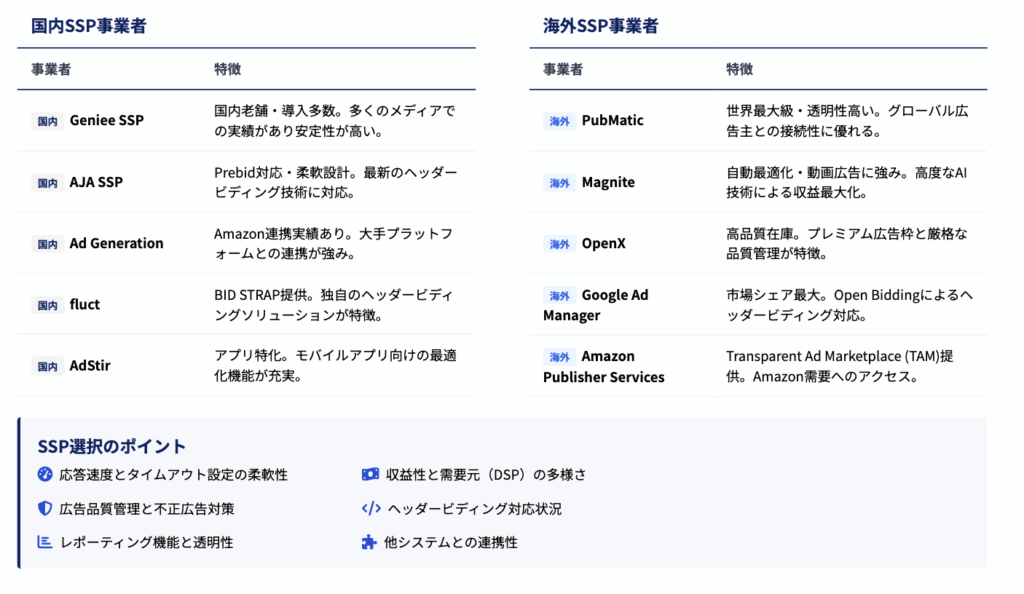The width and height of the screenshot is (1024, 594).
Task: Click the code brackets icon beside ヘッダービディング対応状況
Action: 370,508
